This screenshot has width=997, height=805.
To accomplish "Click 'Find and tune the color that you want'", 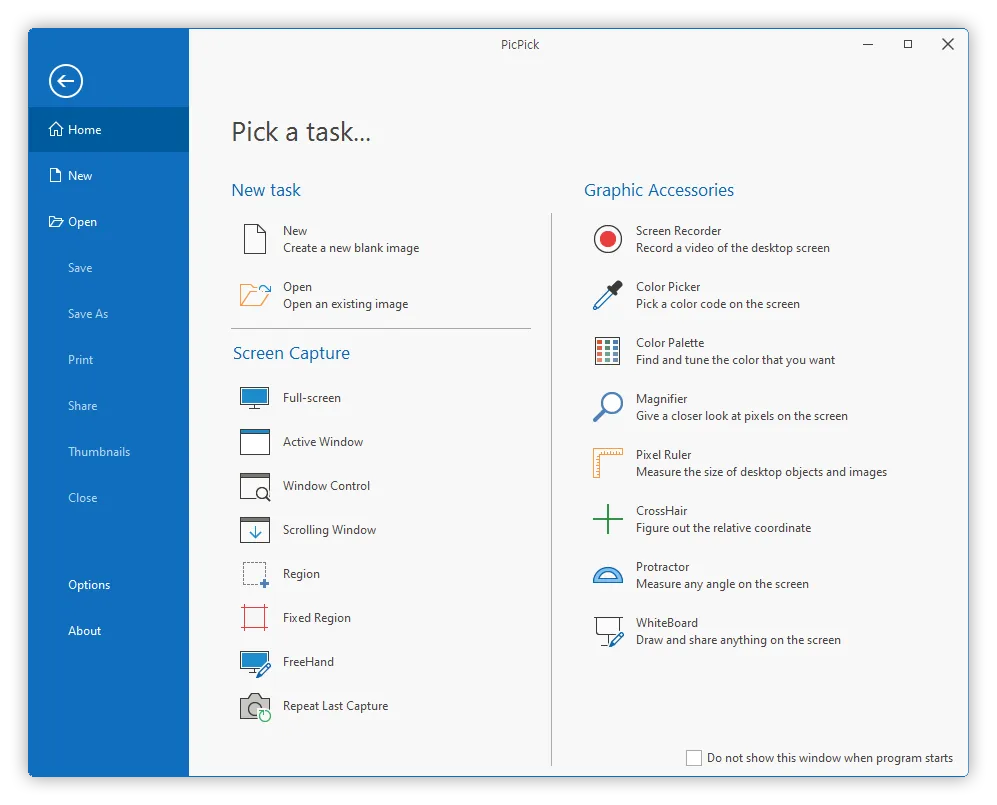I will pos(735,360).
